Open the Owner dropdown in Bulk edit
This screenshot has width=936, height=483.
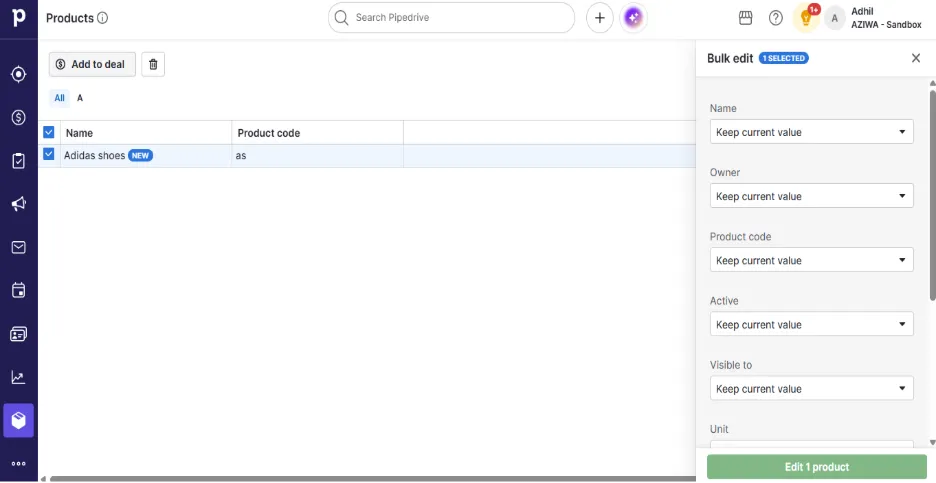(811, 196)
